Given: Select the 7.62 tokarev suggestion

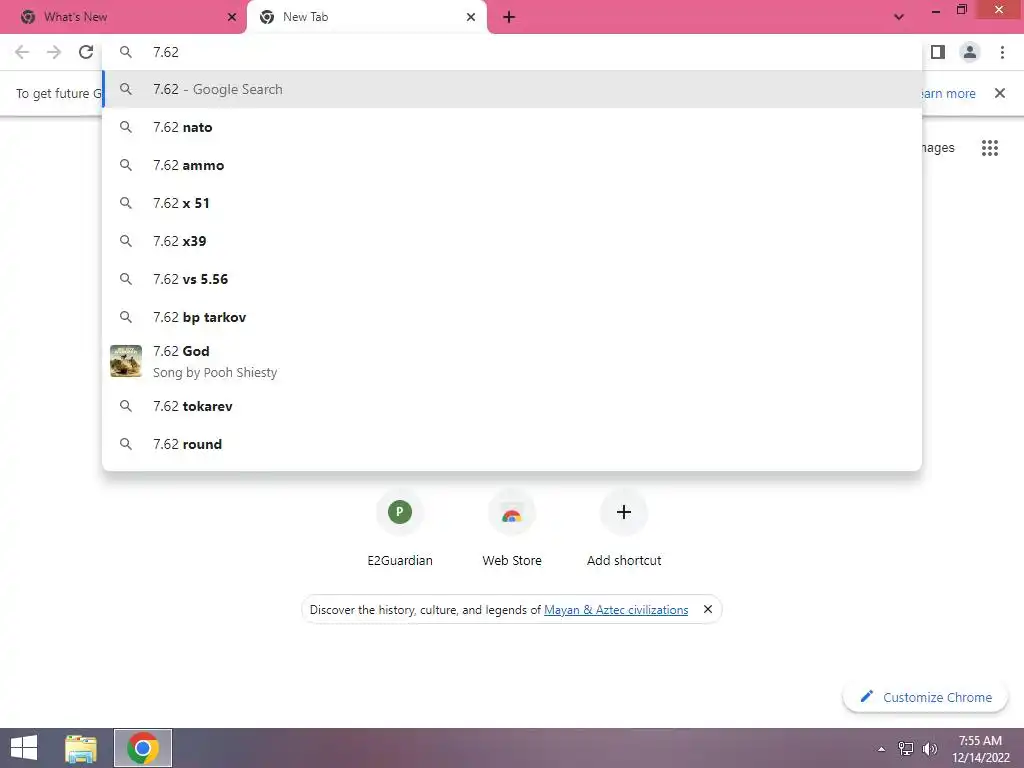Looking at the screenshot, I should click(512, 406).
